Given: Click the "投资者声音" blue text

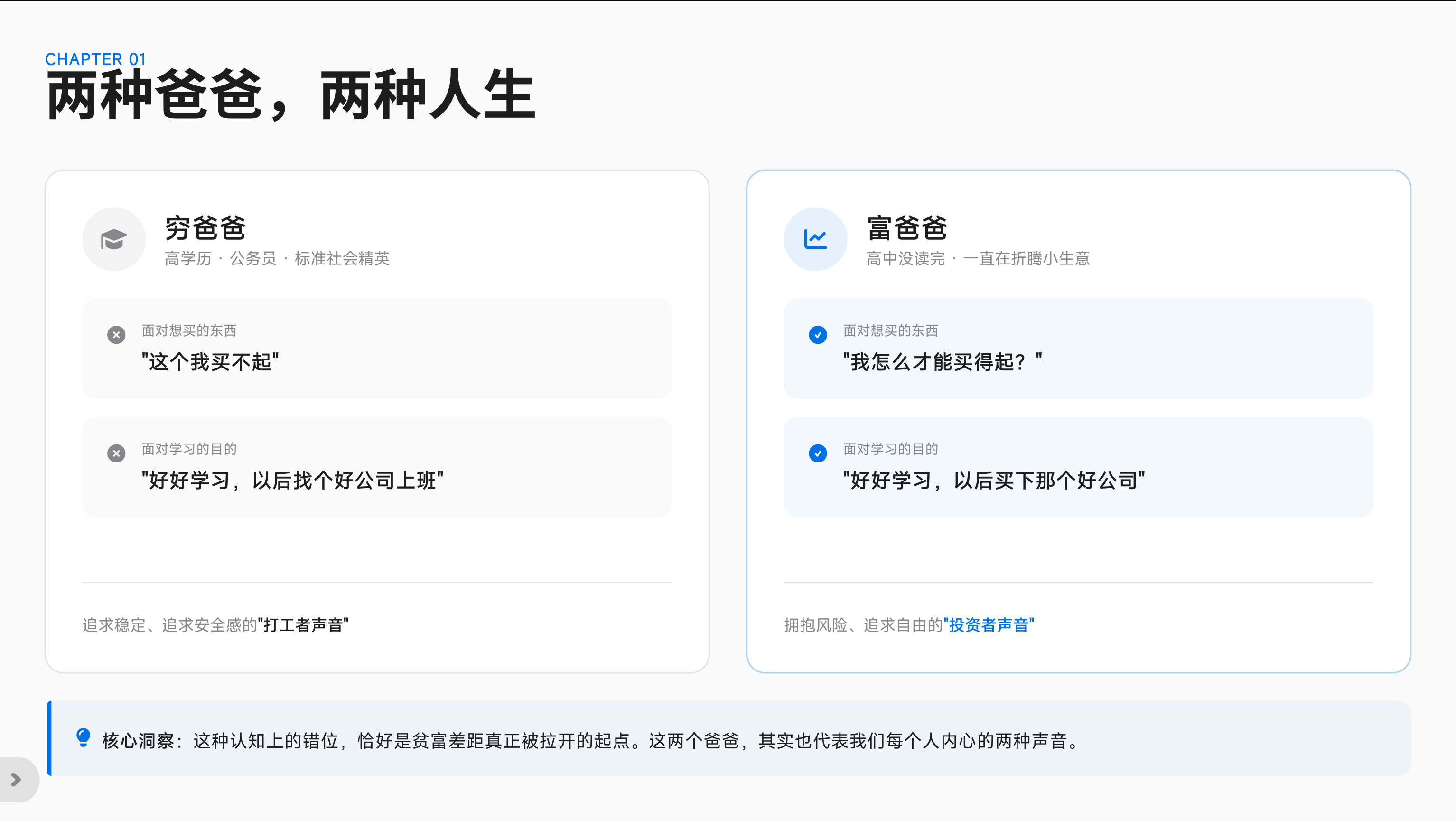Looking at the screenshot, I should tap(989, 625).
